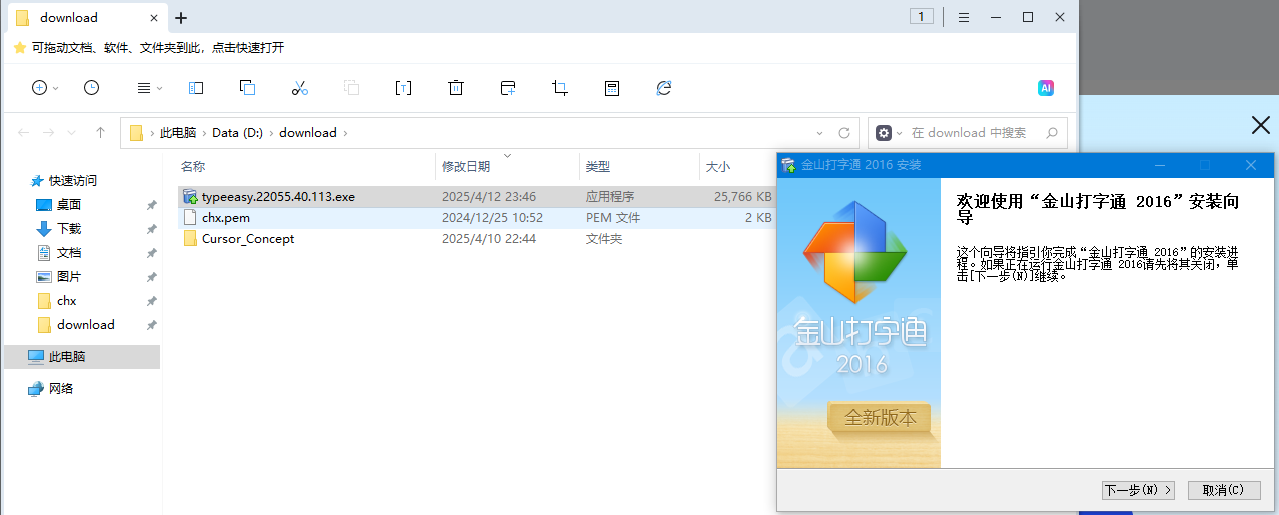The image size is (1279, 515).
Task: Click in the download search field
Action: [x=969, y=132]
